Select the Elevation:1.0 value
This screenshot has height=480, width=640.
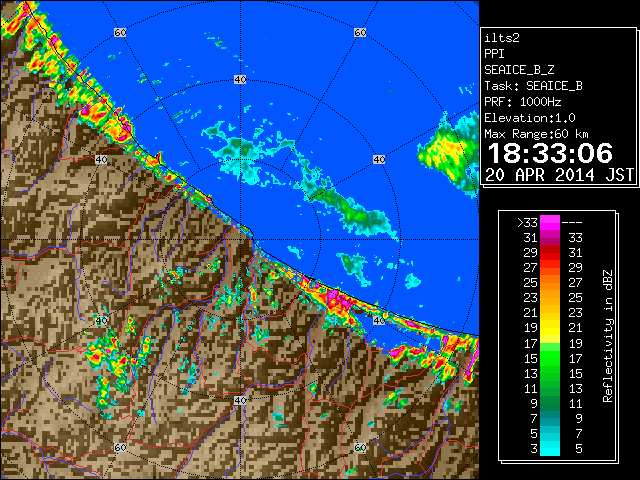(530, 118)
